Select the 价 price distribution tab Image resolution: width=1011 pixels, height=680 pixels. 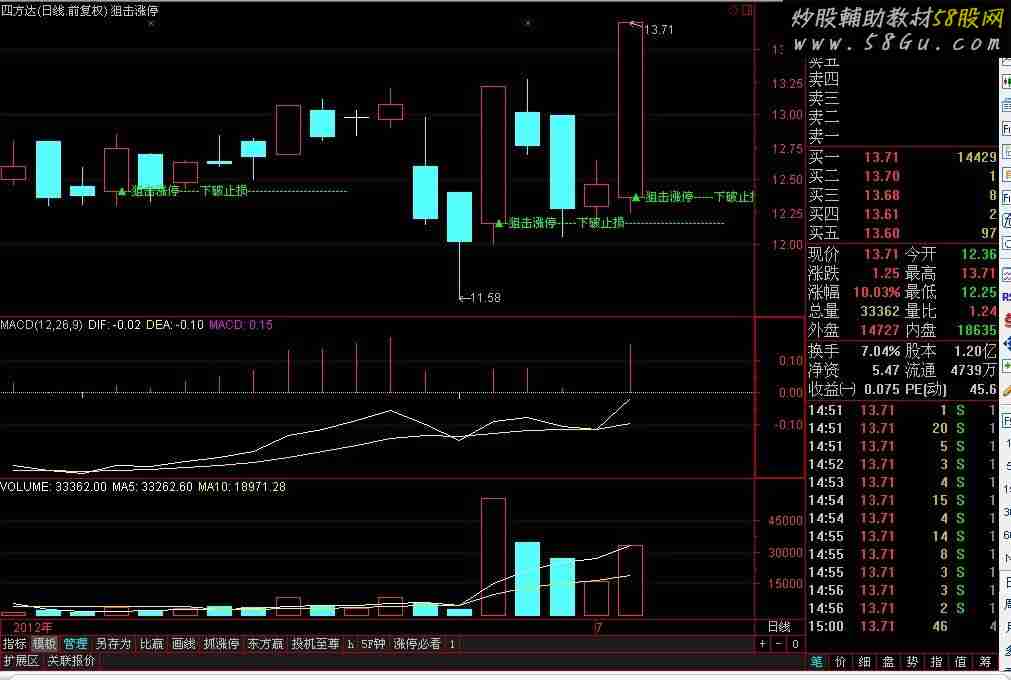coord(840,661)
